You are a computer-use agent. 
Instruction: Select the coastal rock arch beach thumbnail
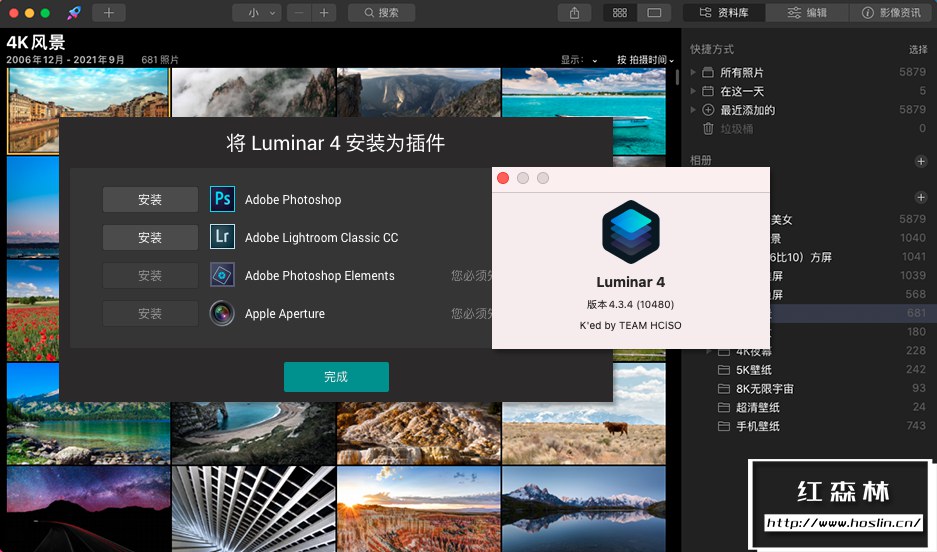point(254,433)
